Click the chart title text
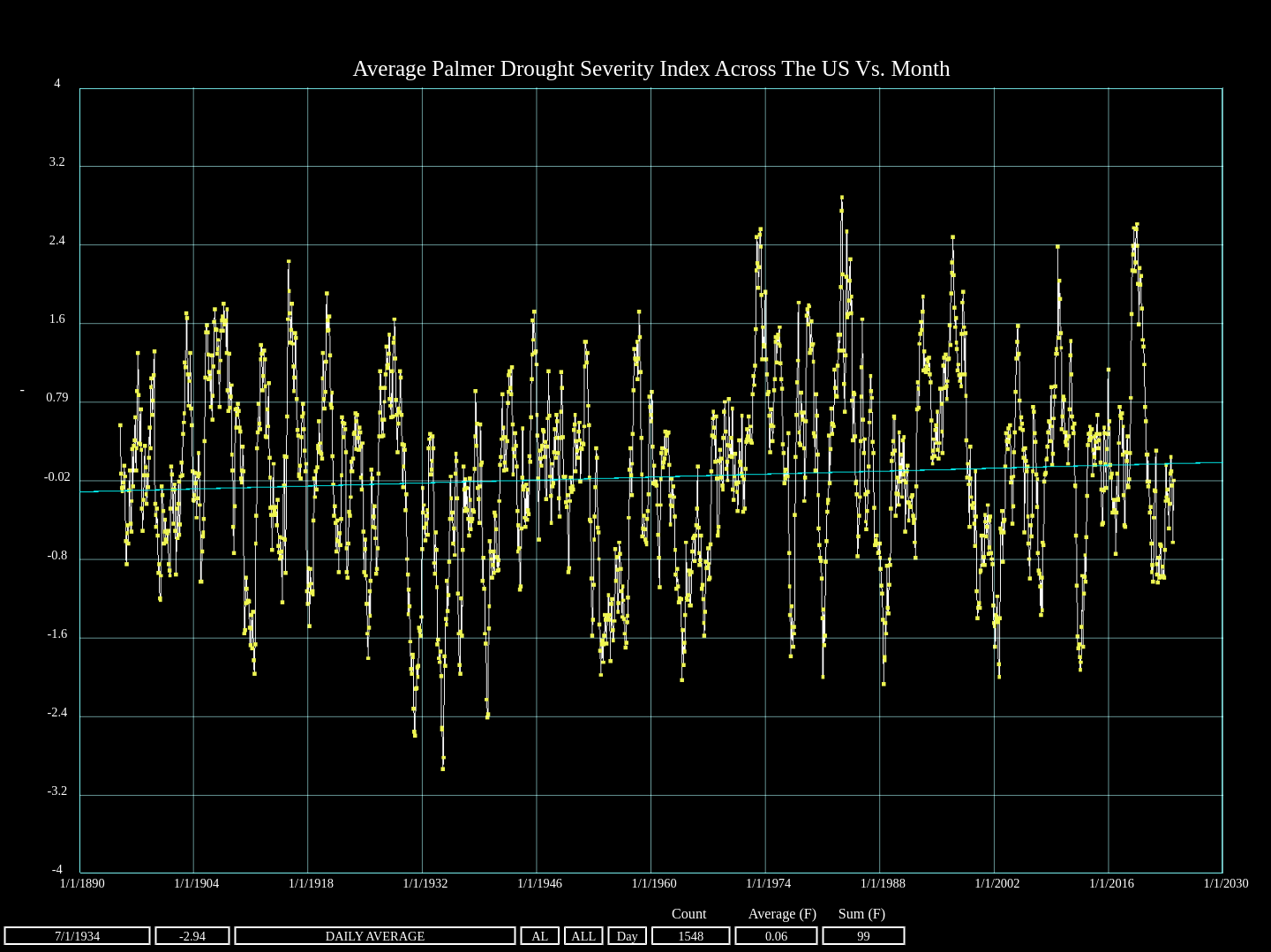 tap(651, 69)
